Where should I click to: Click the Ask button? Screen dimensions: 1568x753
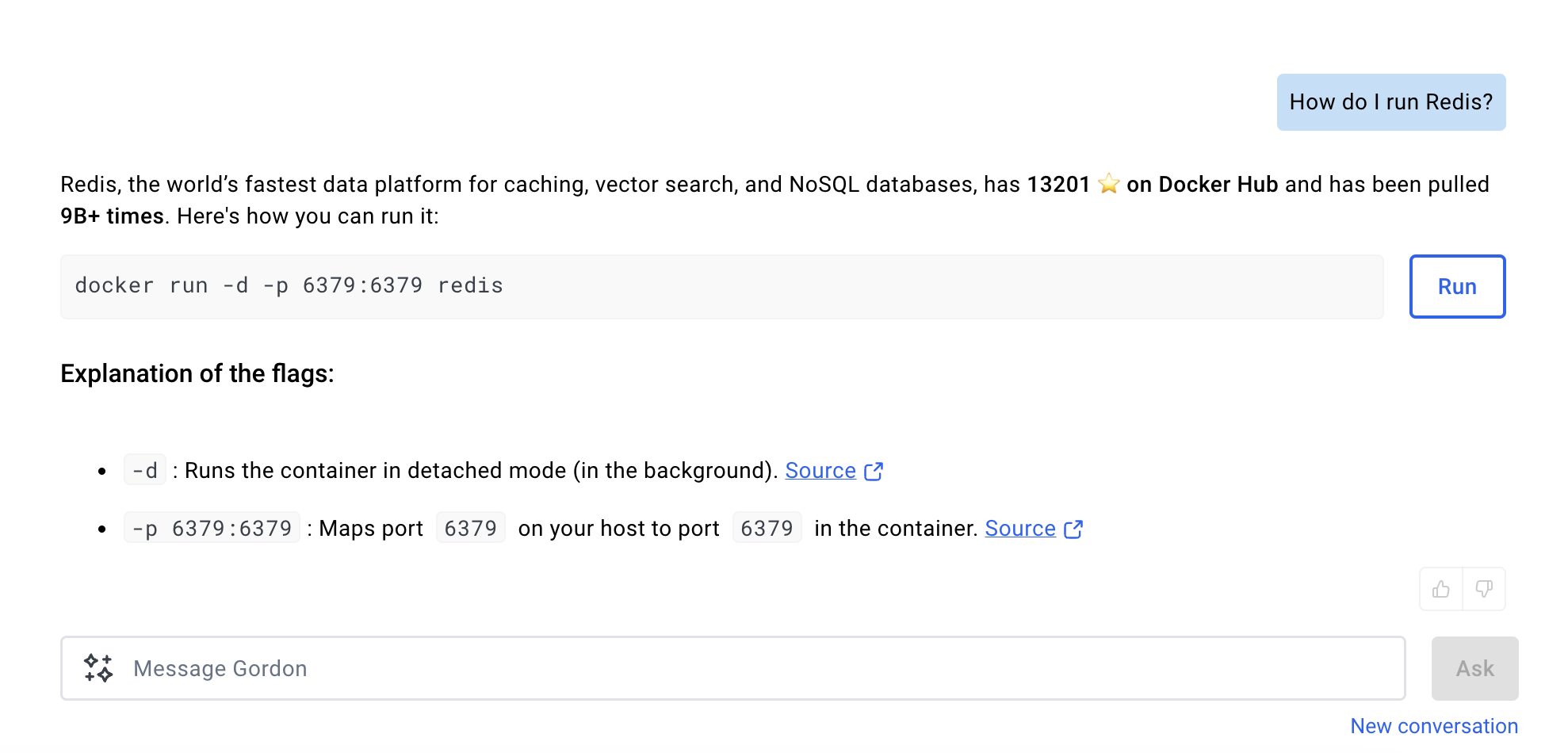(1474, 668)
